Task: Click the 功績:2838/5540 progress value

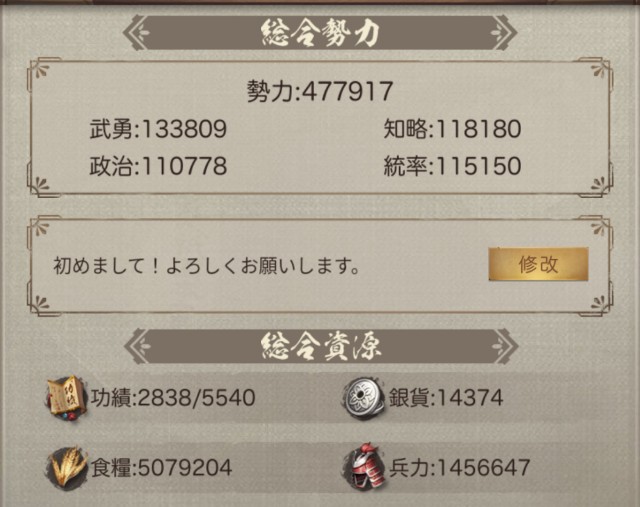Action: tap(173, 398)
